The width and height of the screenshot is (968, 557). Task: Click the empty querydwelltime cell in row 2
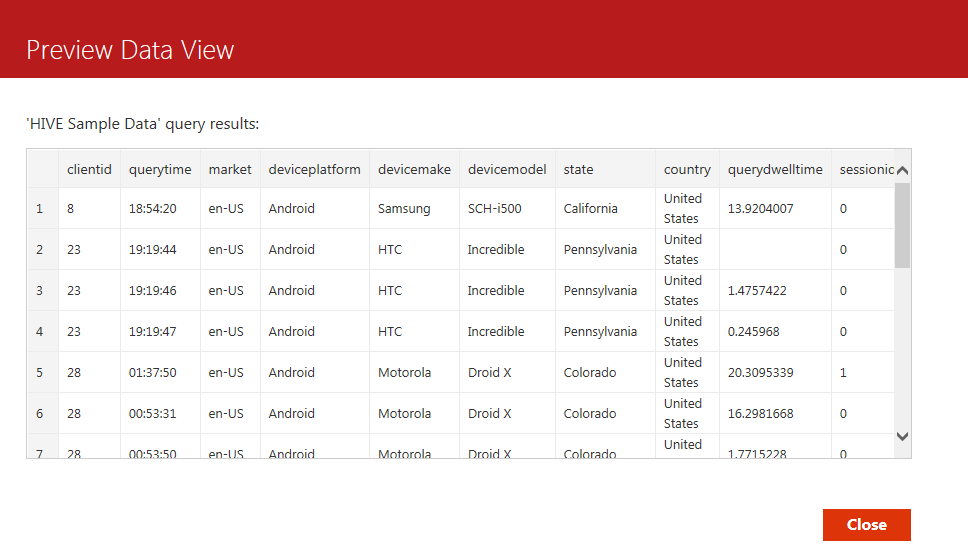point(775,250)
